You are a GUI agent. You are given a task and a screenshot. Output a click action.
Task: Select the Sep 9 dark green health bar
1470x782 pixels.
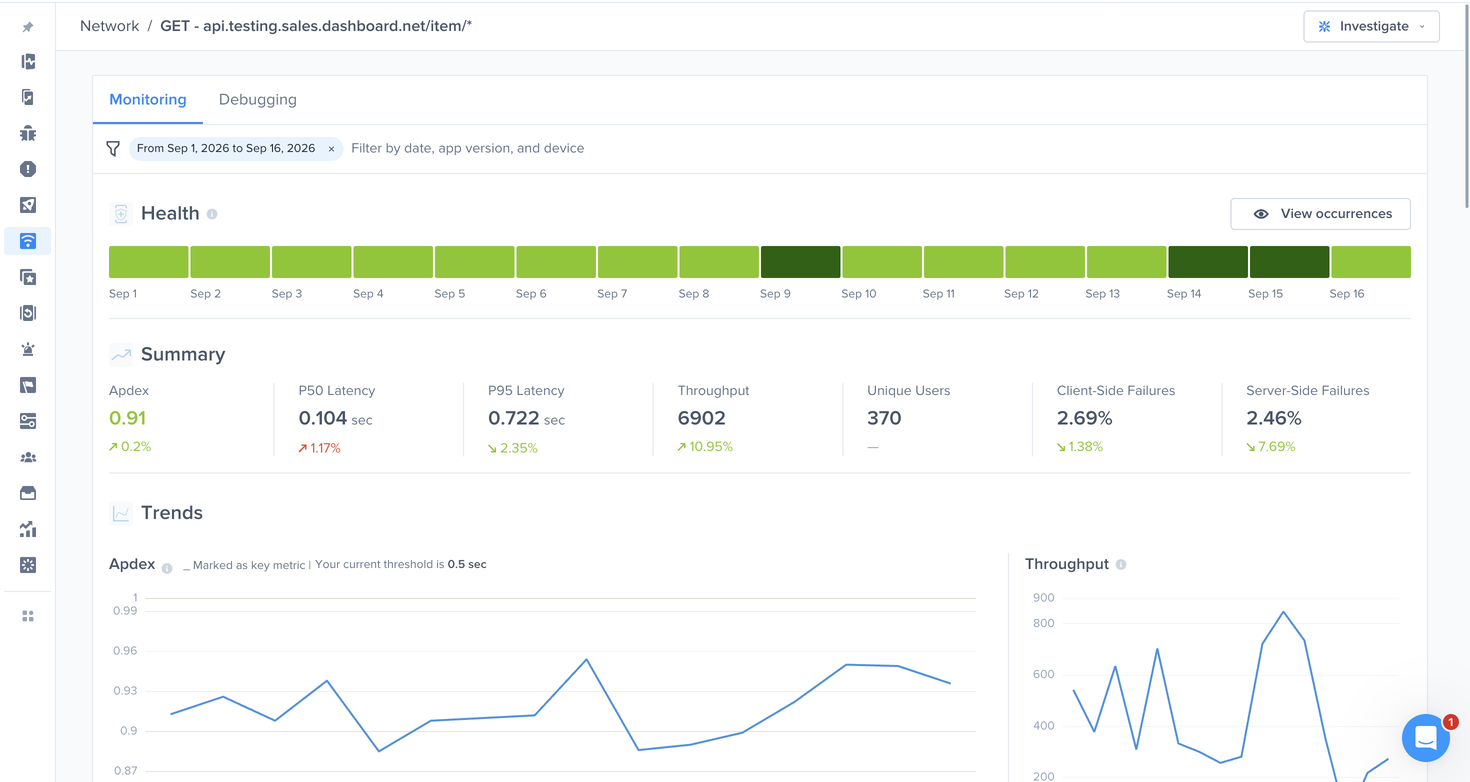[x=800, y=262]
